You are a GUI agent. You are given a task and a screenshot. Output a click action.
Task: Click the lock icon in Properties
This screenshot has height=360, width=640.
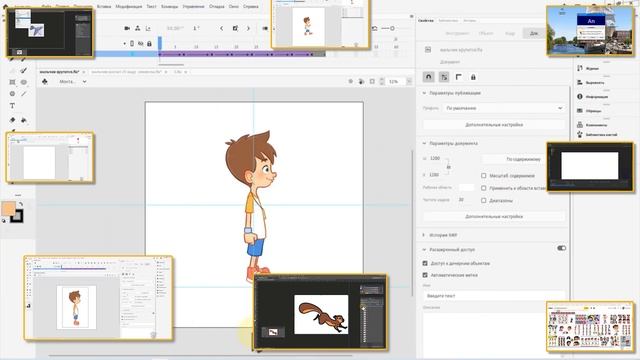[x=473, y=77]
